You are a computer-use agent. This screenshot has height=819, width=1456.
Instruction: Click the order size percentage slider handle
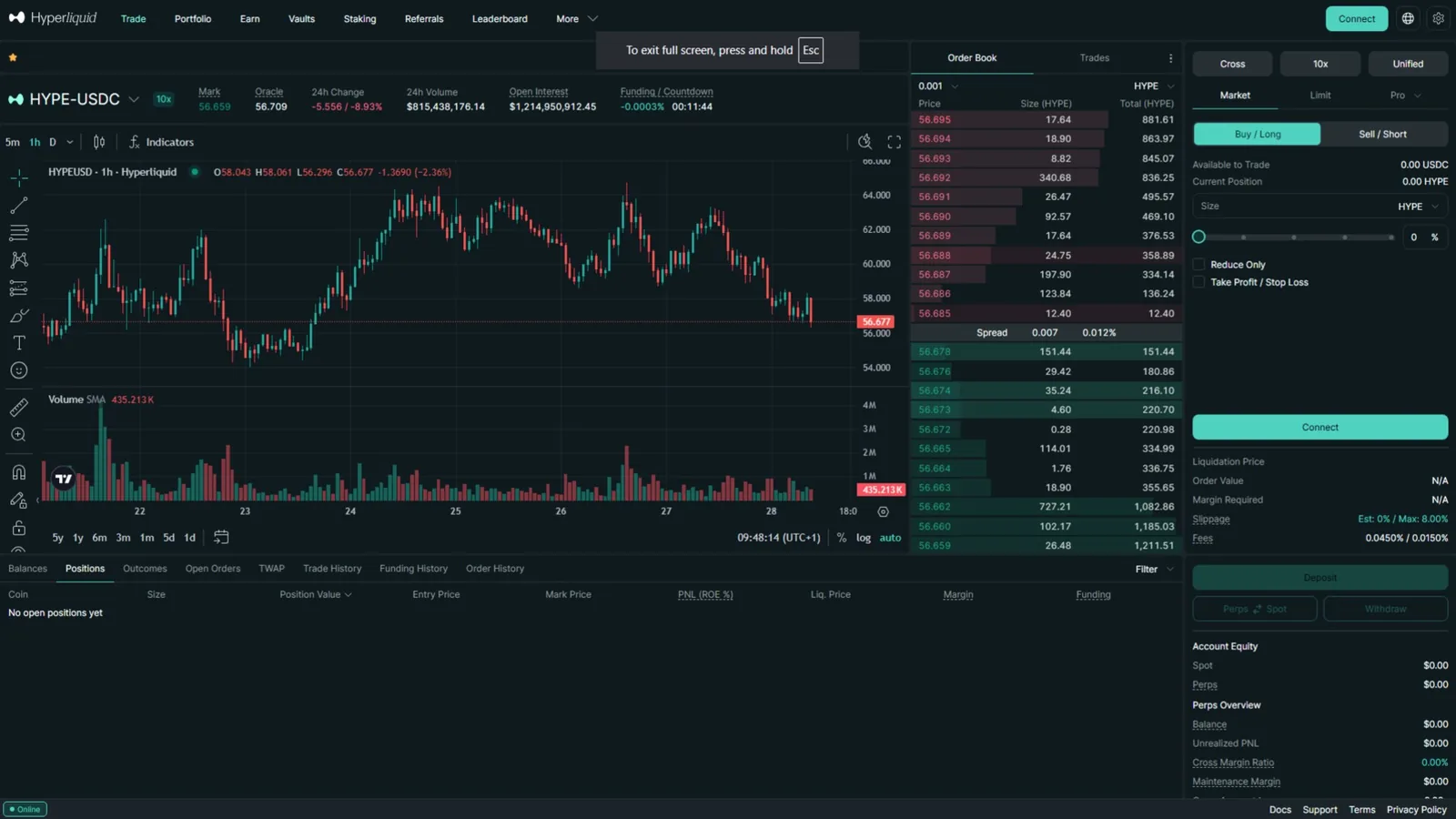[1198, 237]
